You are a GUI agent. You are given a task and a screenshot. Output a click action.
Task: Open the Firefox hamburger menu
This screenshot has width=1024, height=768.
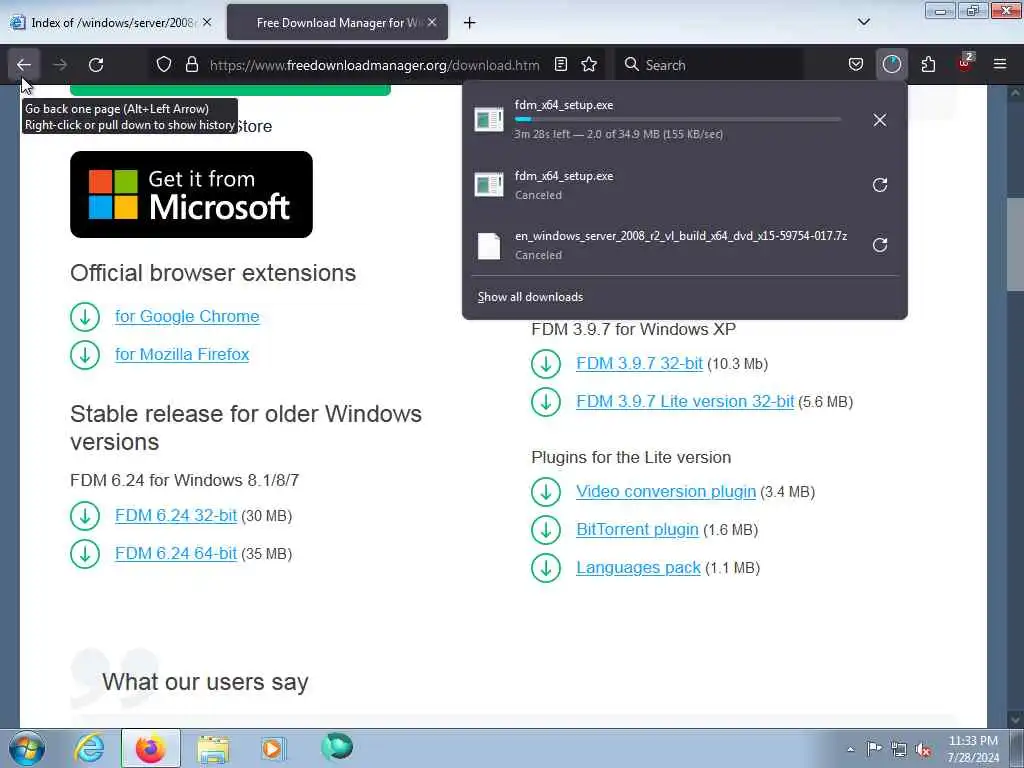pyautogui.click(x=1000, y=65)
